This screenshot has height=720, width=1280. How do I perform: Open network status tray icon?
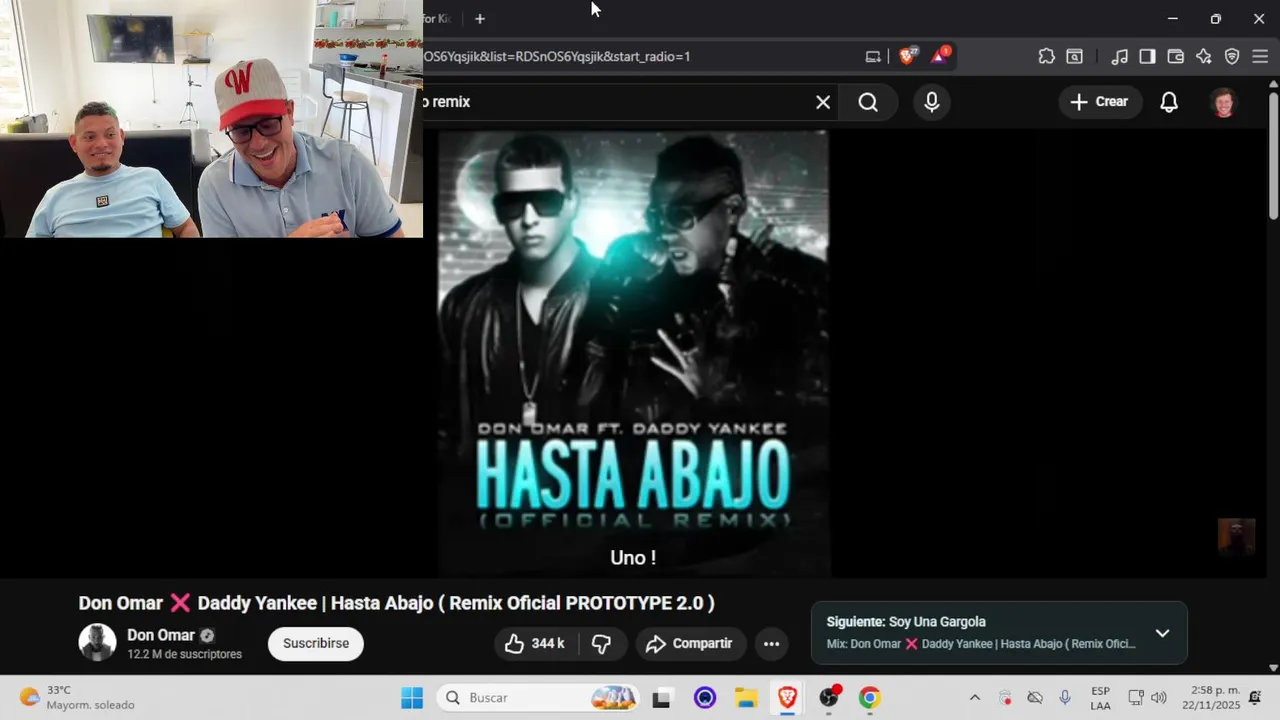pyautogui.click(x=1136, y=698)
